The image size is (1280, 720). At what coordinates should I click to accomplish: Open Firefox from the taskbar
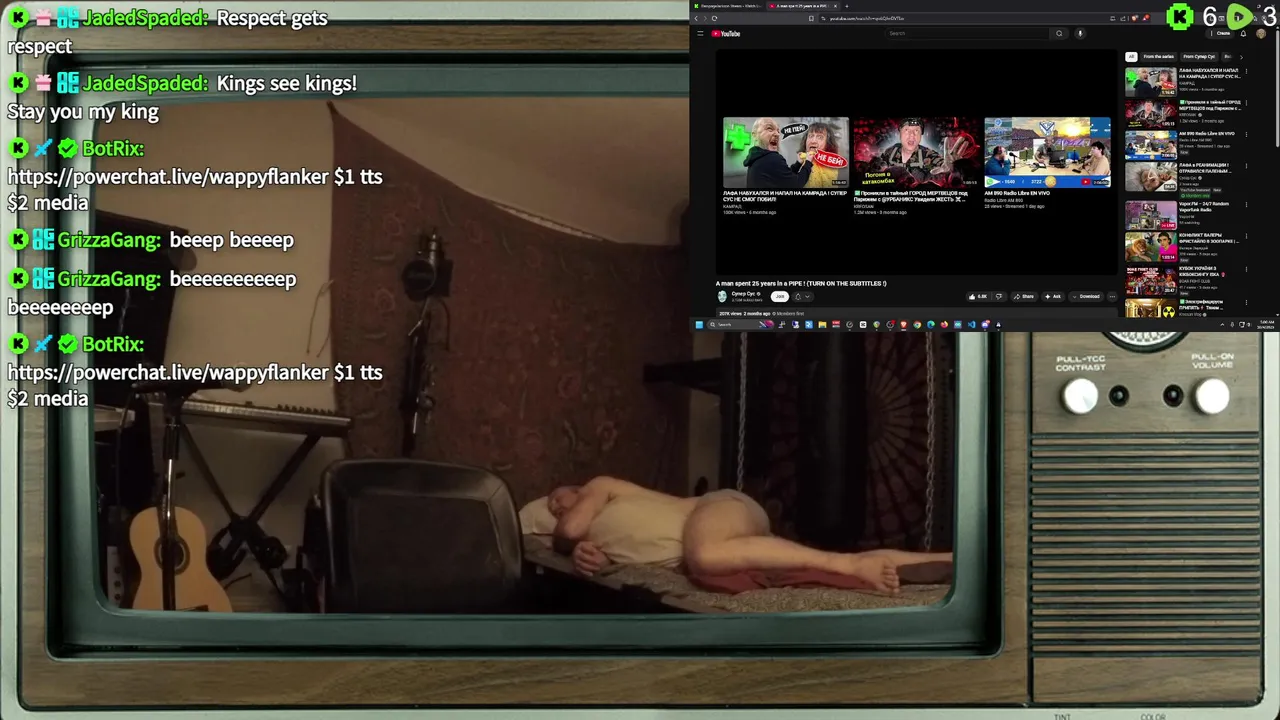tap(944, 324)
